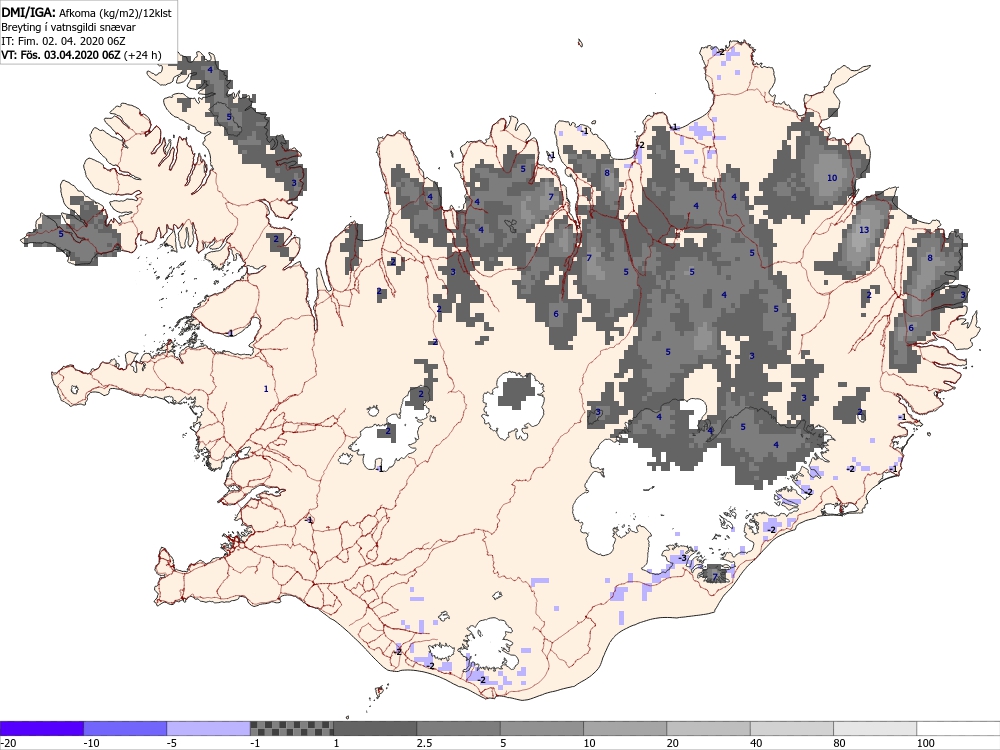
Task: Select the medium blue legend swatch after -10
Action: [125, 728]
